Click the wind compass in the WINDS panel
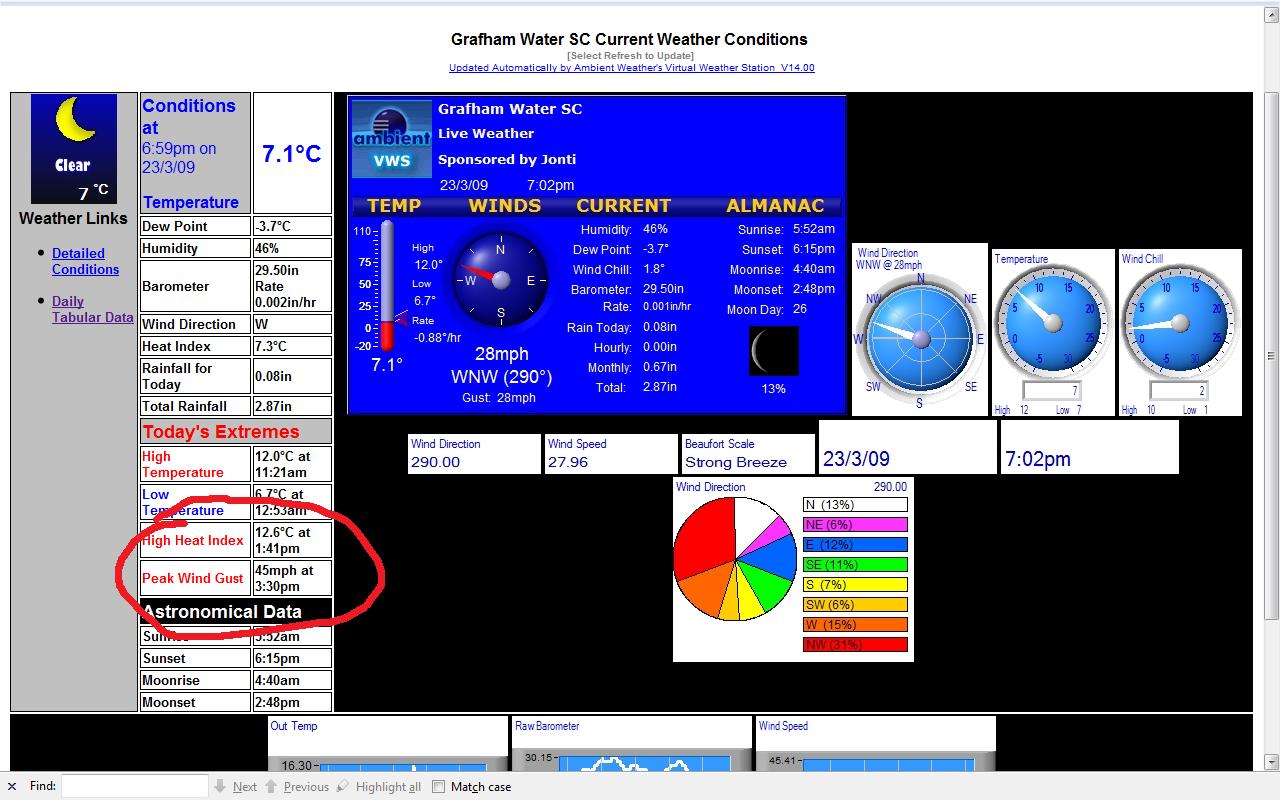Image resolution: width=1280 pixels, height=800 pixels. [500, 280]
